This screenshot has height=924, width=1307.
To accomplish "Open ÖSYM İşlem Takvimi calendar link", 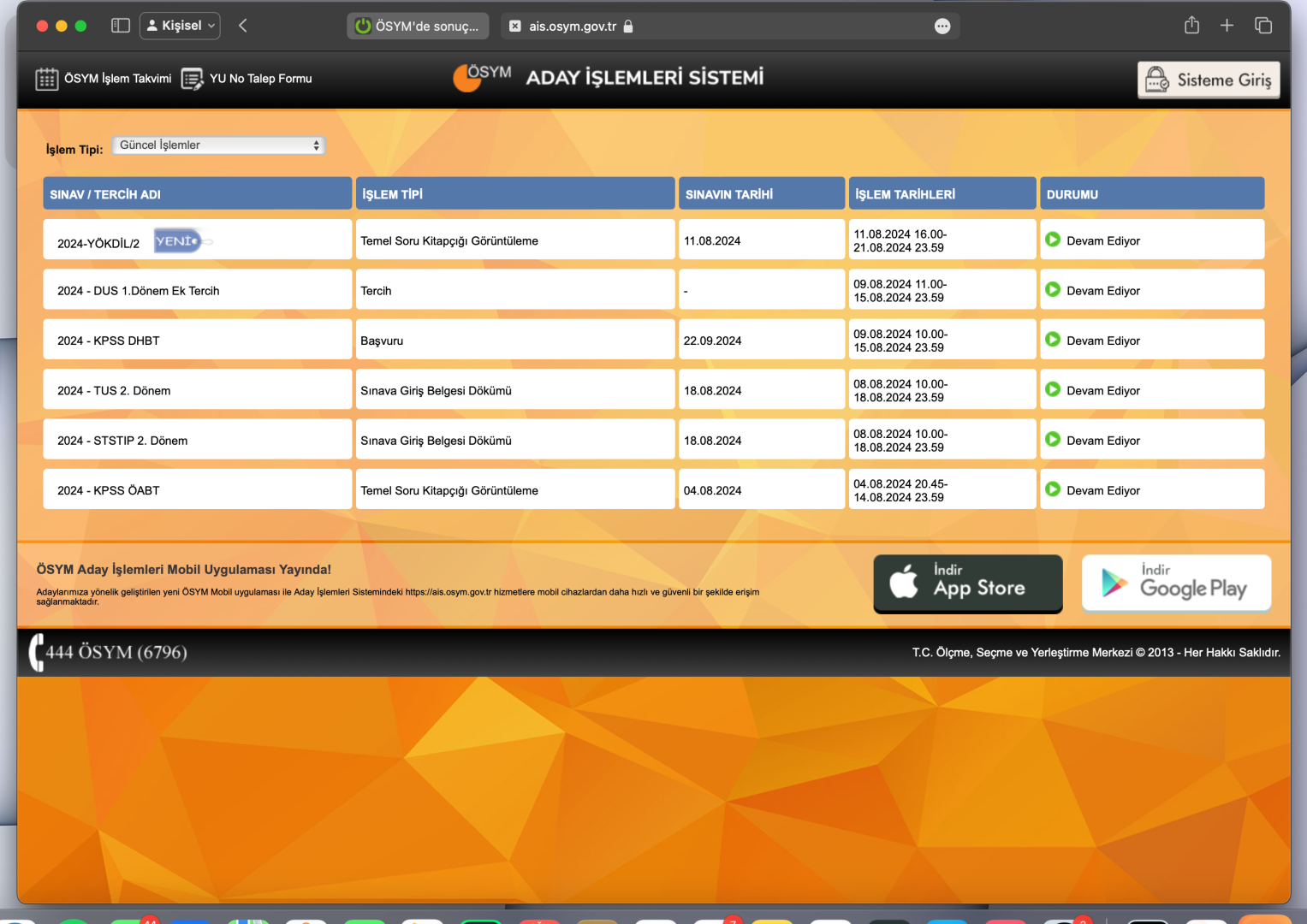I will pyautogui.click(x=104, y=79).
